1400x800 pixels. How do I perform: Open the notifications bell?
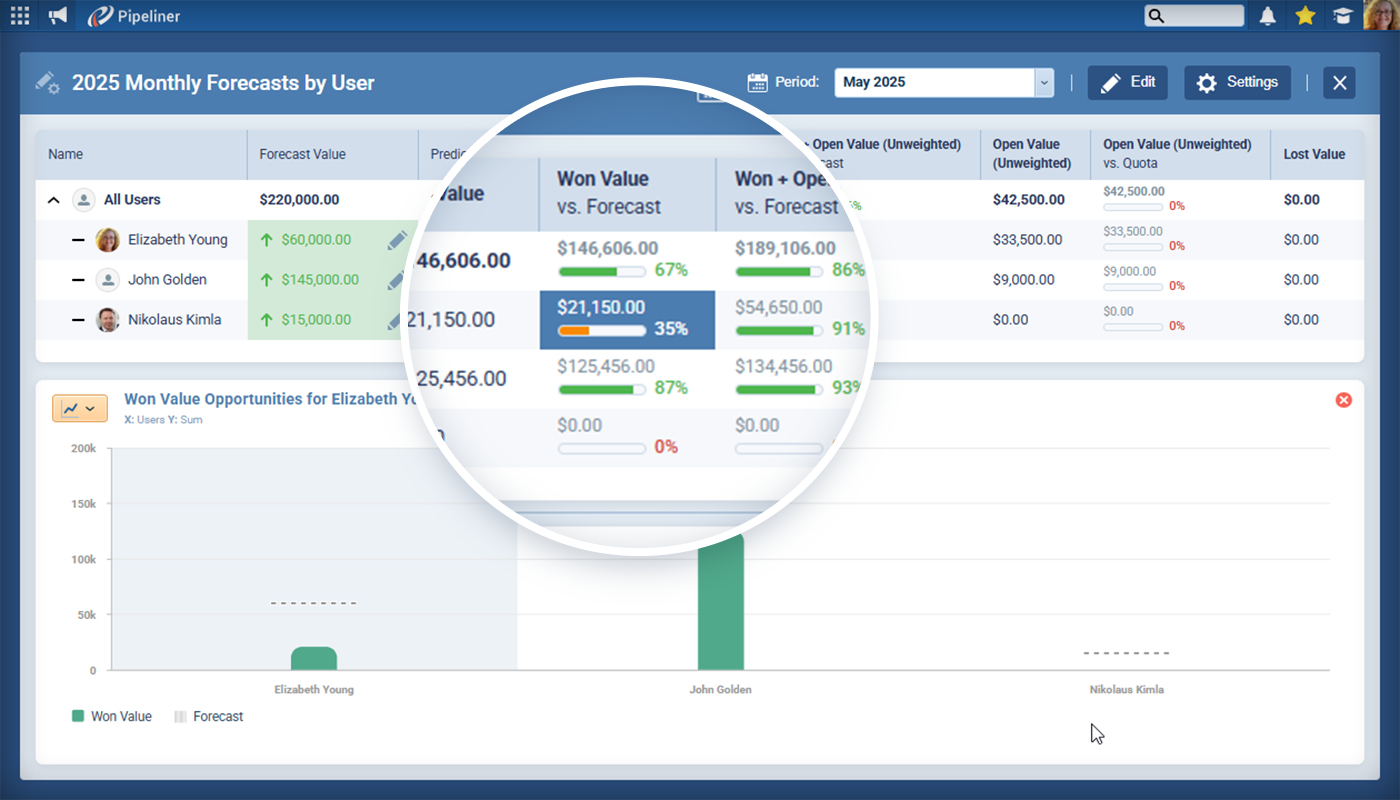point(1268,16)
